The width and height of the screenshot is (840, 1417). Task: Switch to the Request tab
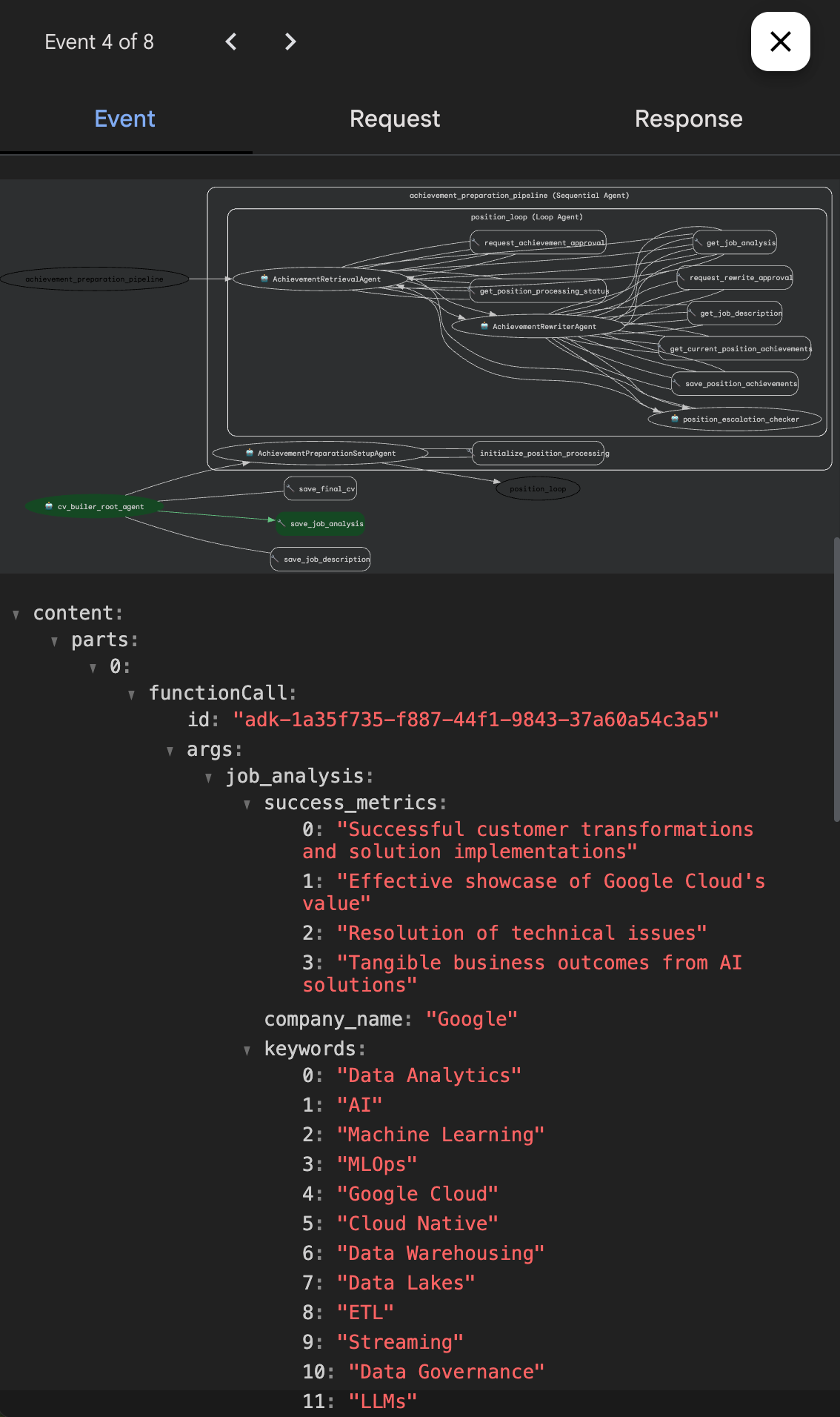click(x=394, y=119)
